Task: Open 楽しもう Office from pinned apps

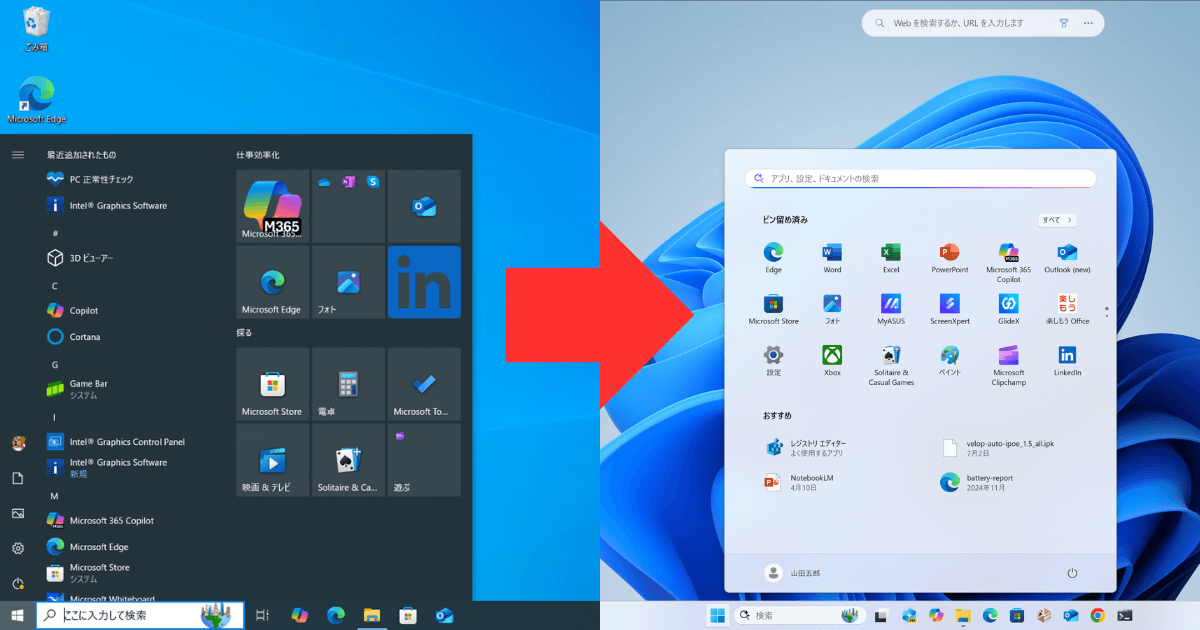Action: click(x=1067, y=310)
